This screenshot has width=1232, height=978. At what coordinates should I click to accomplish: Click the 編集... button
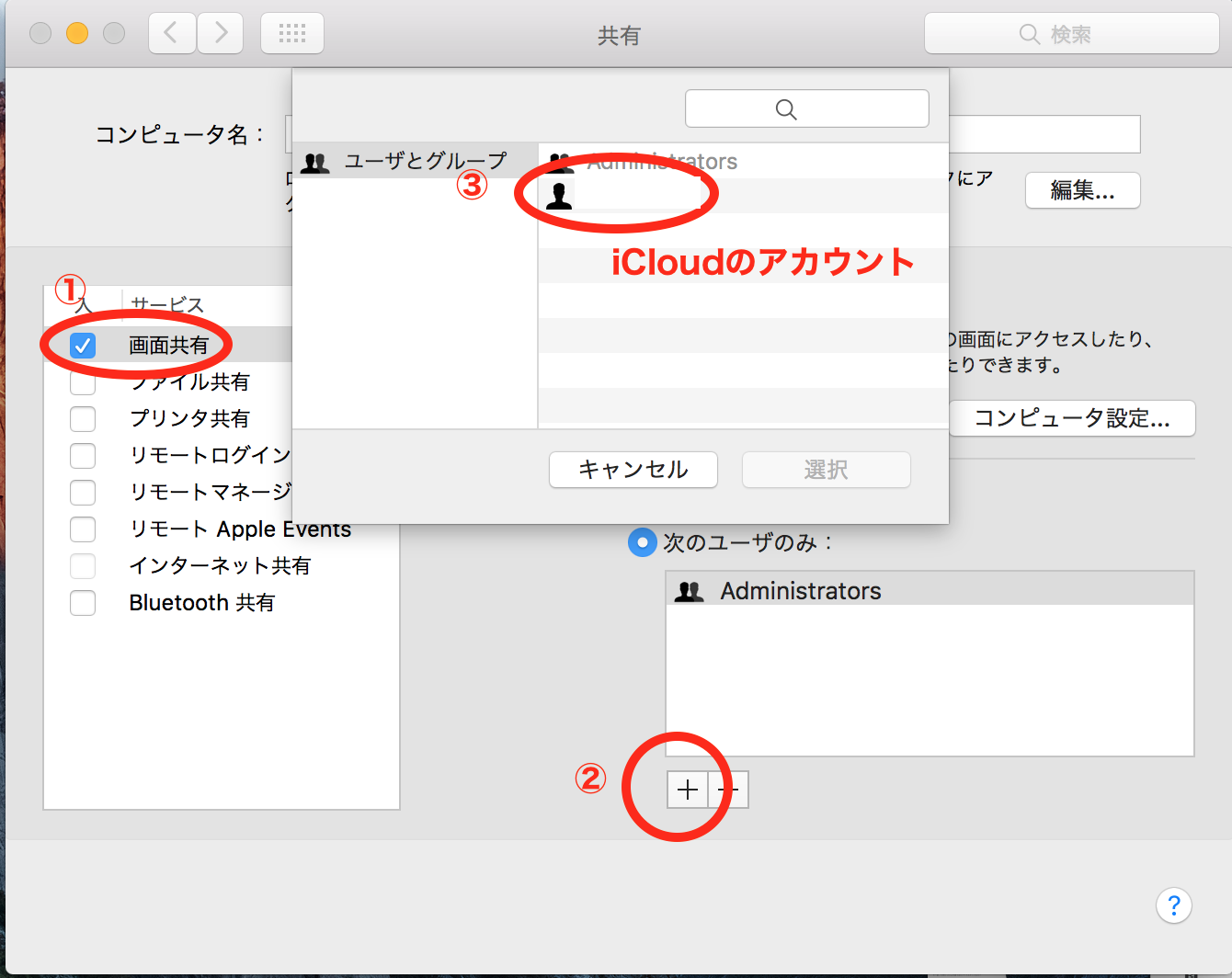[x=1082, y=190]
